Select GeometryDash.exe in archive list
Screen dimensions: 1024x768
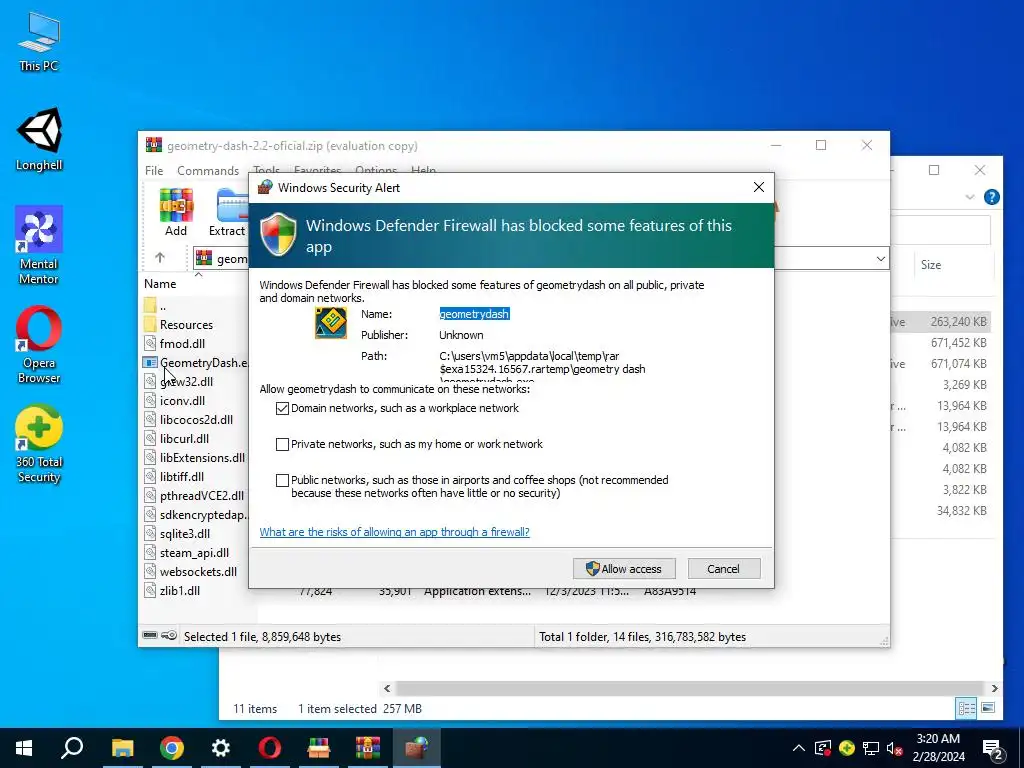[x=195, y=362]
